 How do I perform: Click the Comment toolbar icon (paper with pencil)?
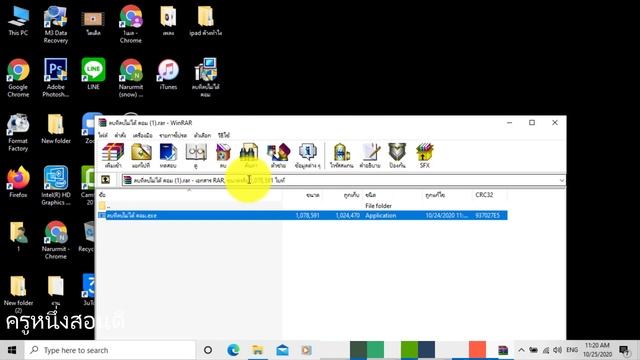(370, 156)
